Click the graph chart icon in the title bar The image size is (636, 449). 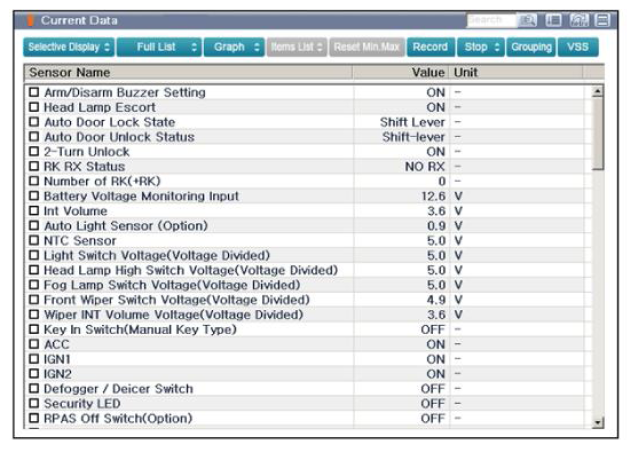[x=579, y=20]
